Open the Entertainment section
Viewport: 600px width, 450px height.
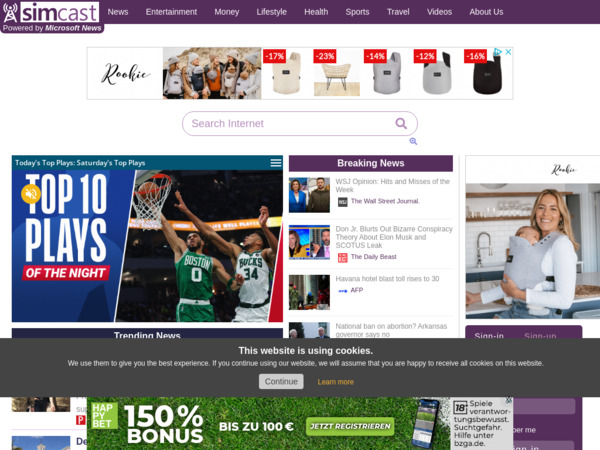[171, 12]
